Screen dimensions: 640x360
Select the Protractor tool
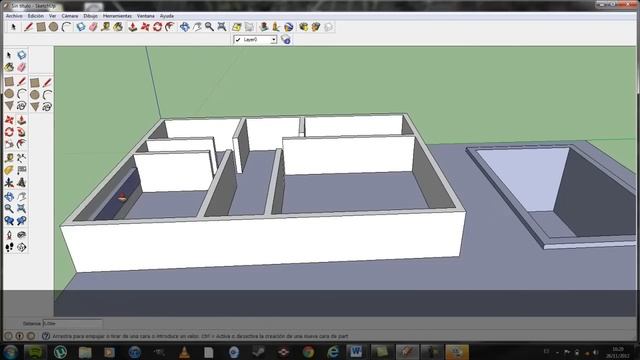pos(9,170)
